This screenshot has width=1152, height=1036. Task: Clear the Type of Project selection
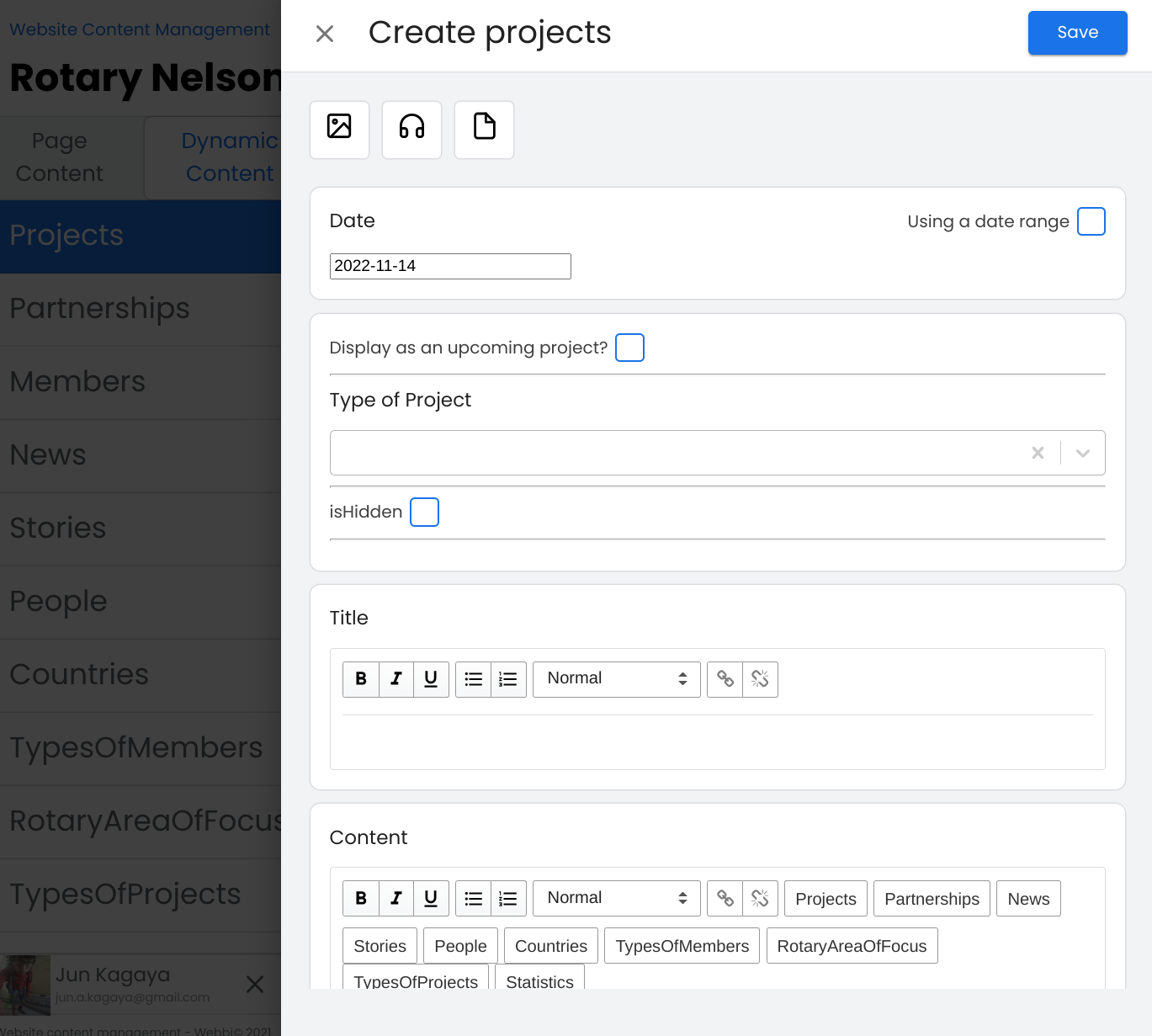[1038, 453]
